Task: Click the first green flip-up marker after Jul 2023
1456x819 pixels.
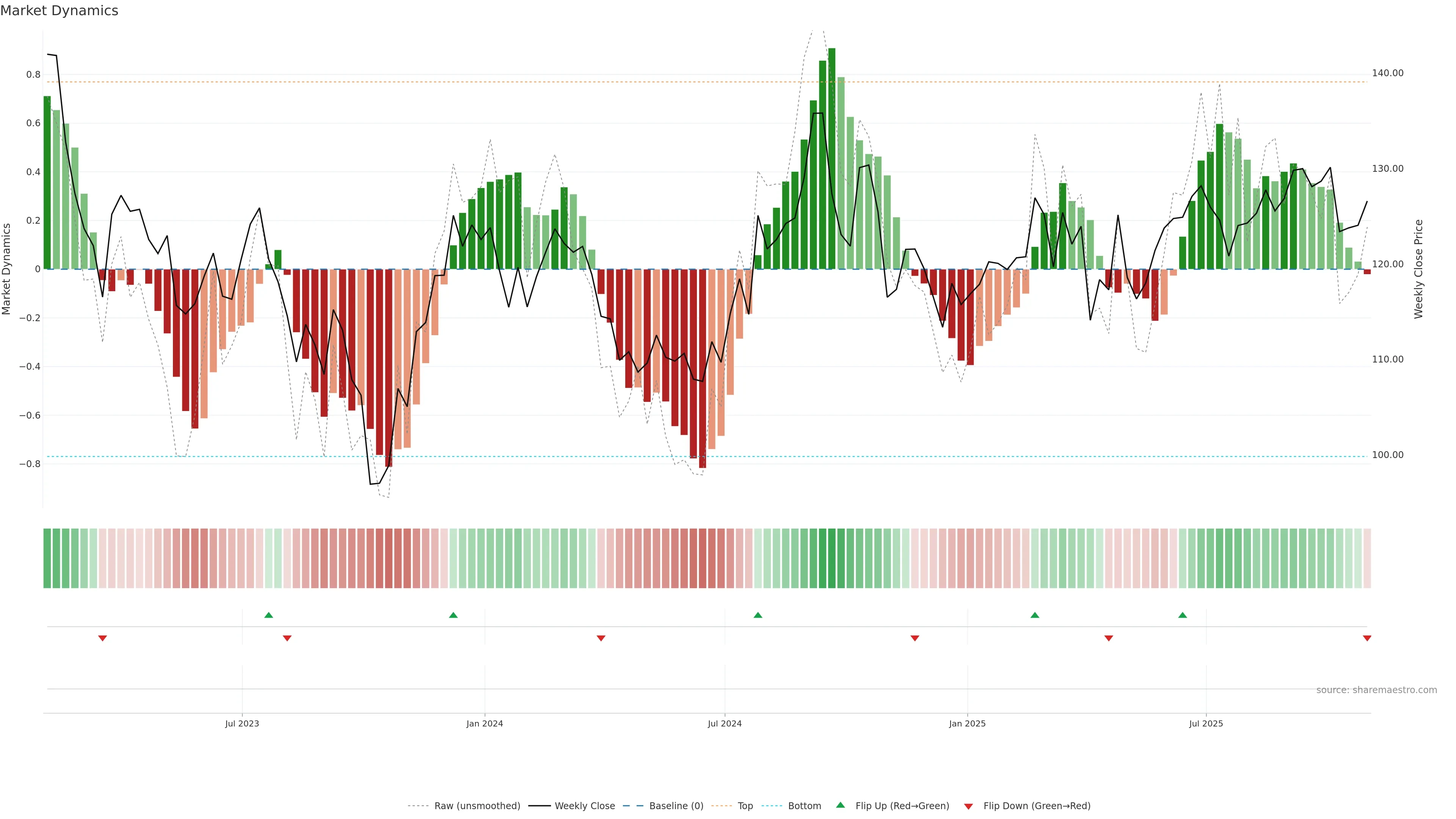Action: click(x=268, y=615)
